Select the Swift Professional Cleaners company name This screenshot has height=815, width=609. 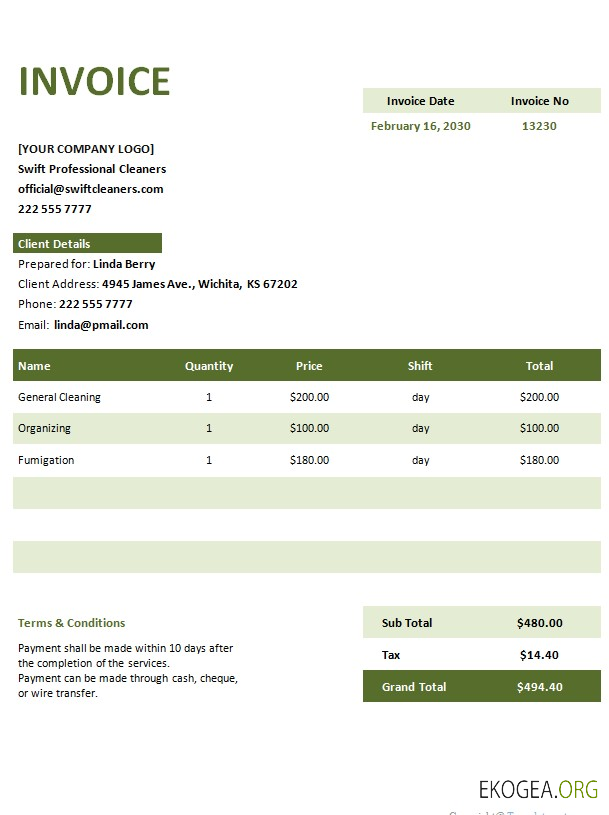(x=92, y=169)
